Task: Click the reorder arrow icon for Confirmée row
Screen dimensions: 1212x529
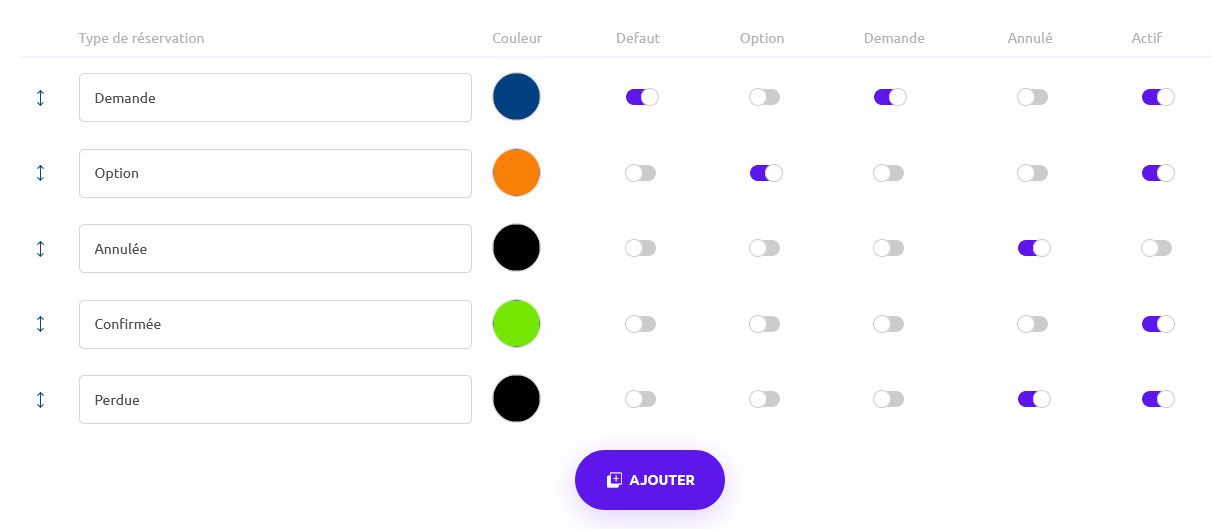Action: [40, 324]
